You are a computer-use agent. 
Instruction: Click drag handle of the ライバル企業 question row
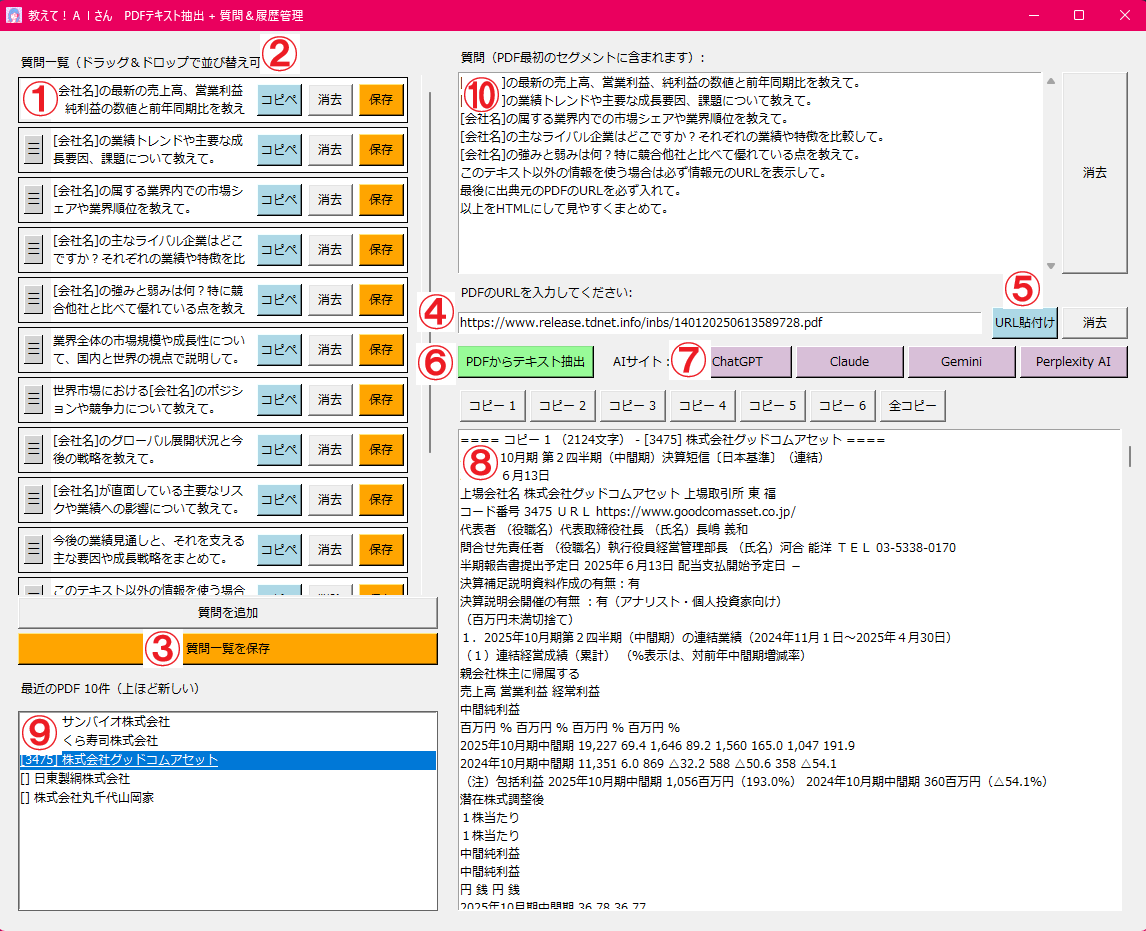pos(33,250)
